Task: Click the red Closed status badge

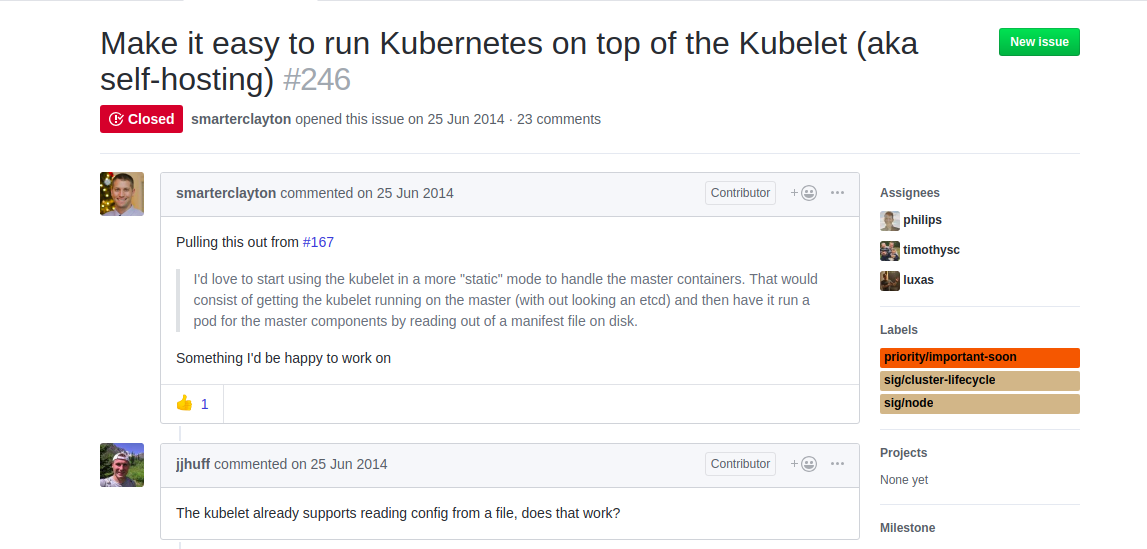Action: tap(141, 119)
